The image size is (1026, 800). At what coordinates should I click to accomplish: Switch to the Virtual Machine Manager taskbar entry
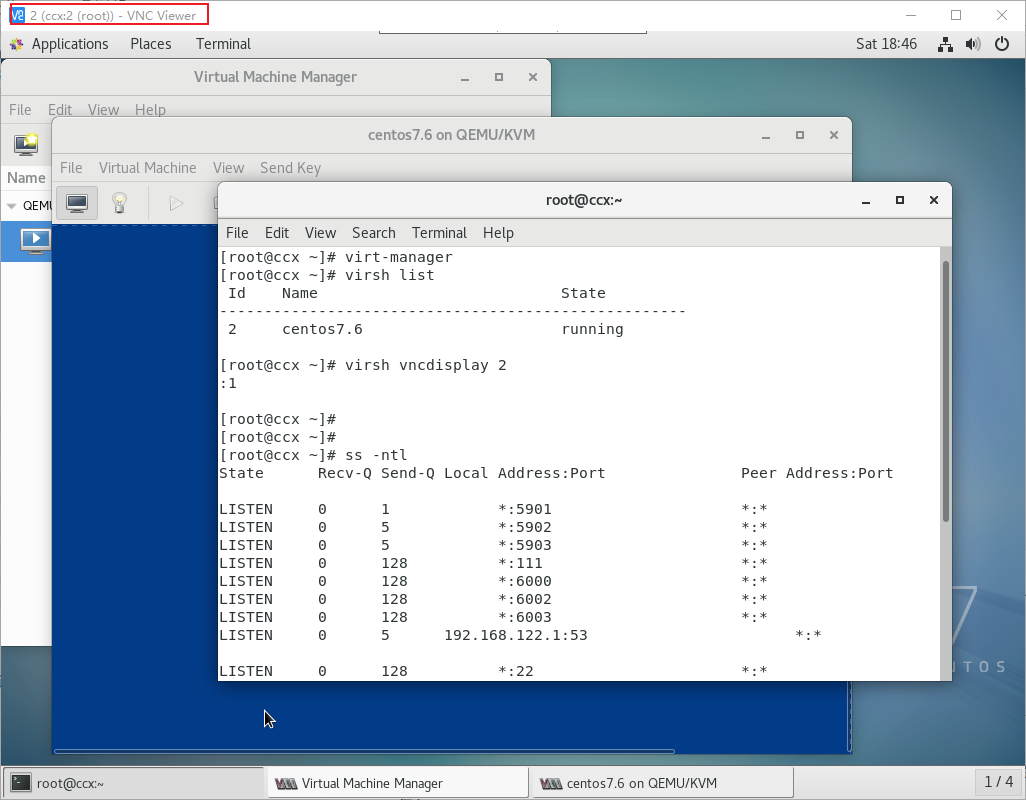tap(396, 781)
